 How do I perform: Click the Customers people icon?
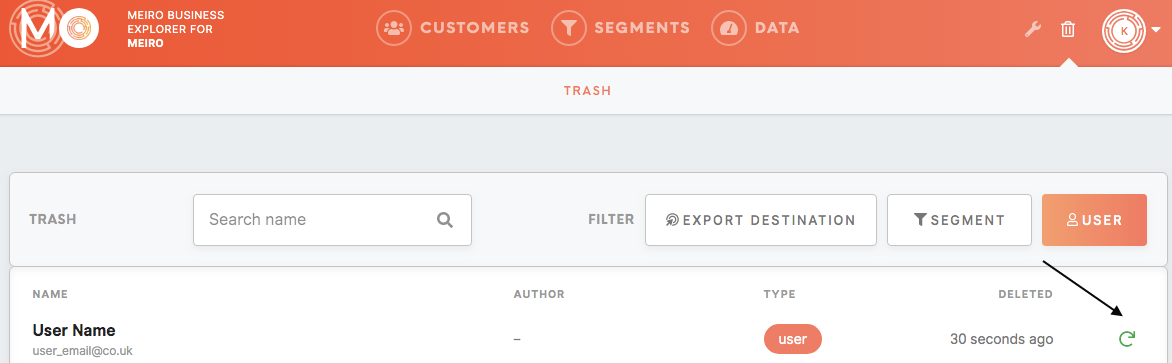[x=393, y=28]
